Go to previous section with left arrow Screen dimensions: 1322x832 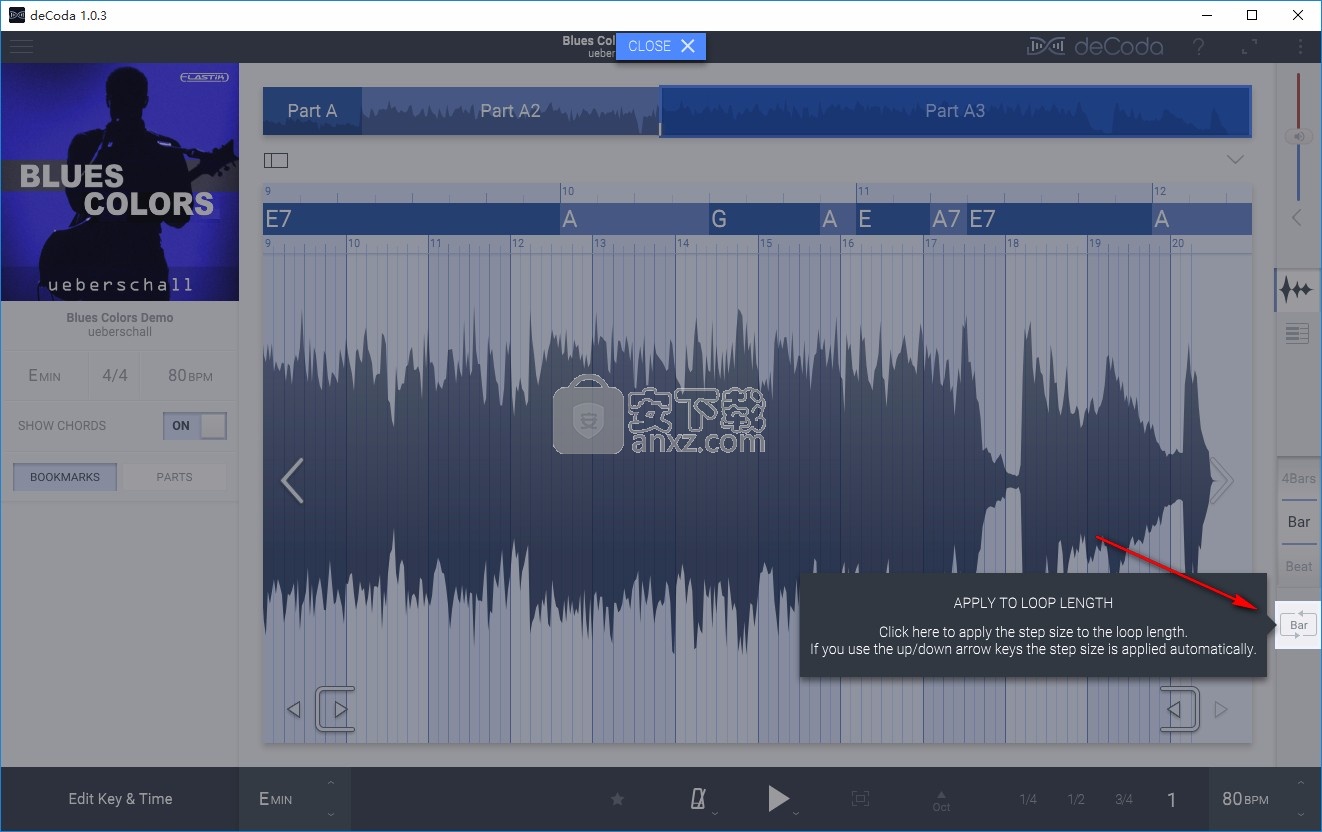click(292, 481)
